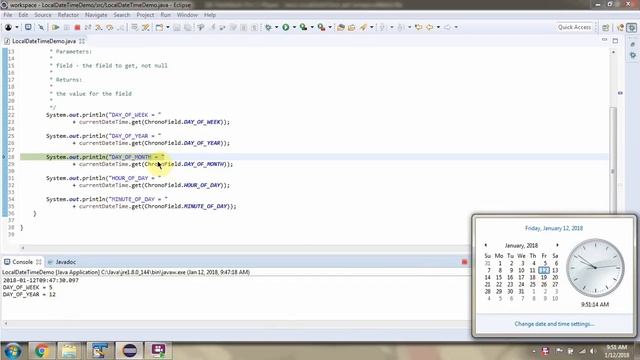Image resolution: width=640 pixels, height=360 pixels.
Task: Click Change date and time settings link
Action: tap(554, 324)
